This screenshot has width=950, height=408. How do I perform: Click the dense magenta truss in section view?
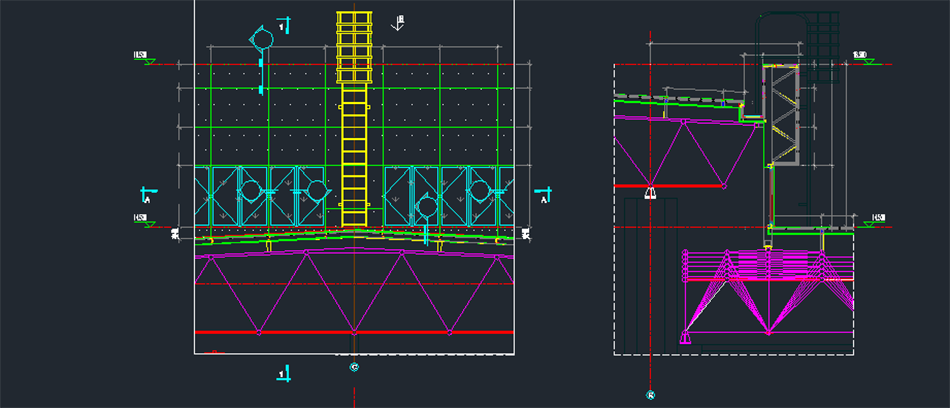pyautogui.click(x=770, y=290)
